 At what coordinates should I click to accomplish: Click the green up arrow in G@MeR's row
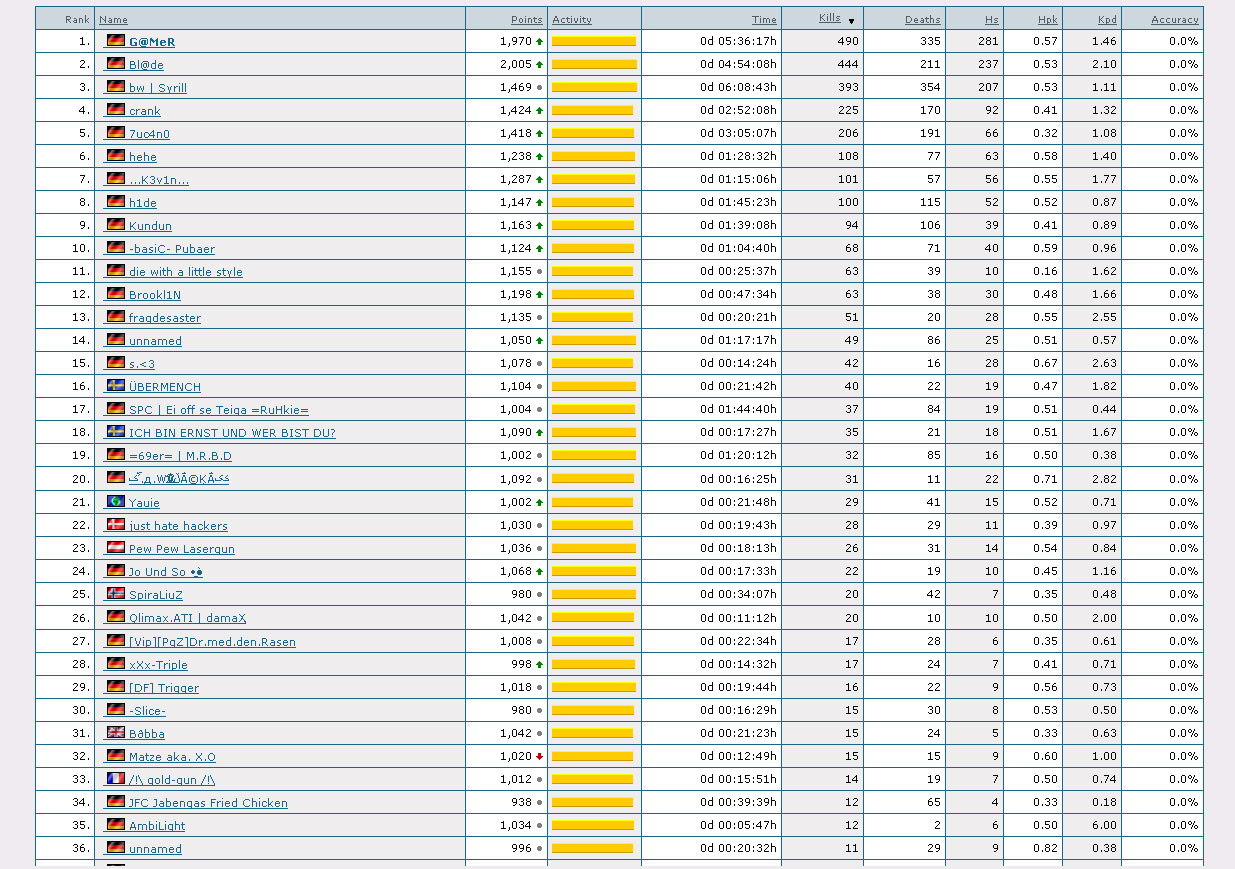[x=540, y=42]
